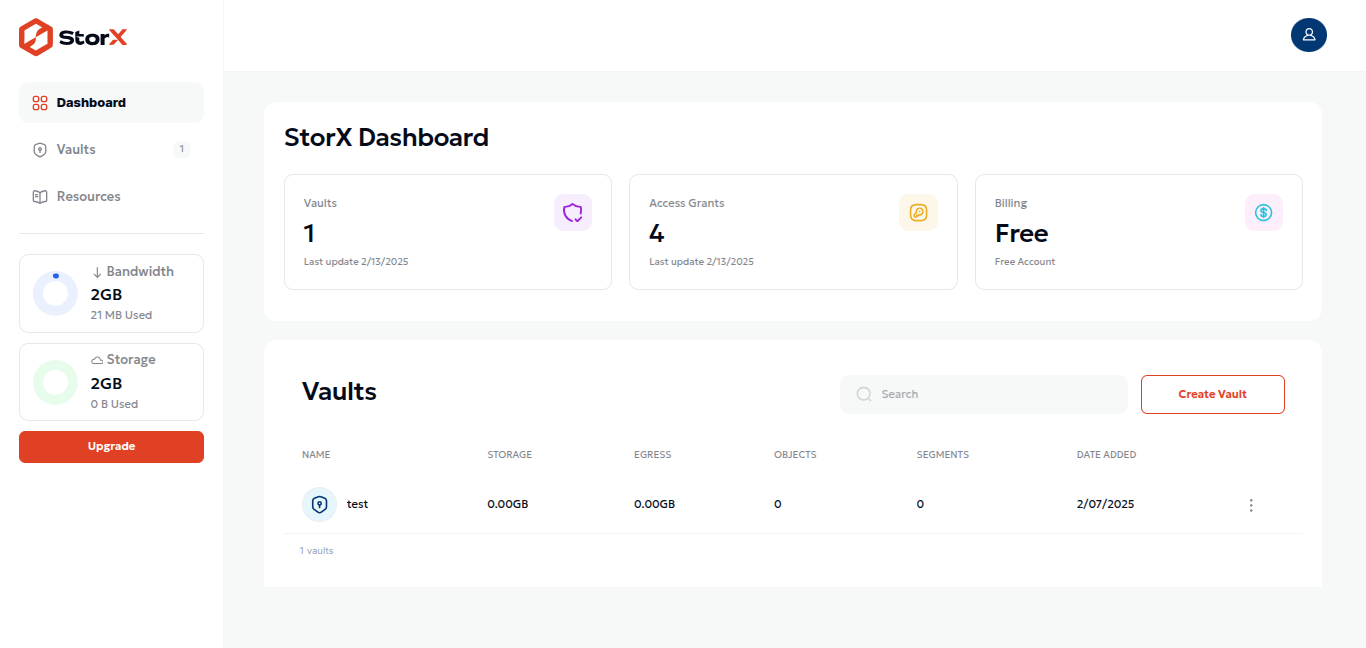
Task: Click the DATE ADDED column header
Action: [x=1106, y=455]
